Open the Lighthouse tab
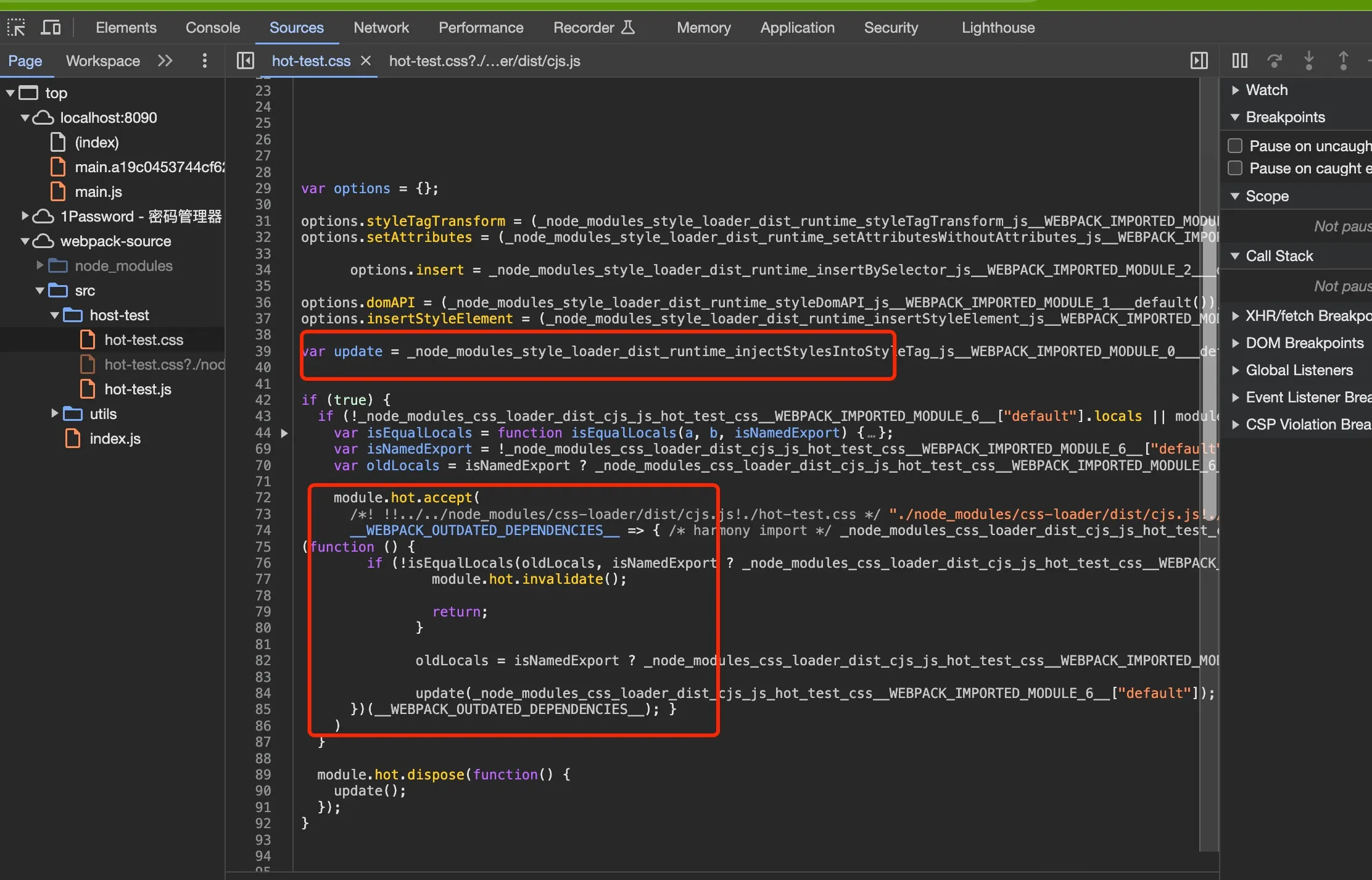This screenshot has width=1372, height=880. [998, 28]
